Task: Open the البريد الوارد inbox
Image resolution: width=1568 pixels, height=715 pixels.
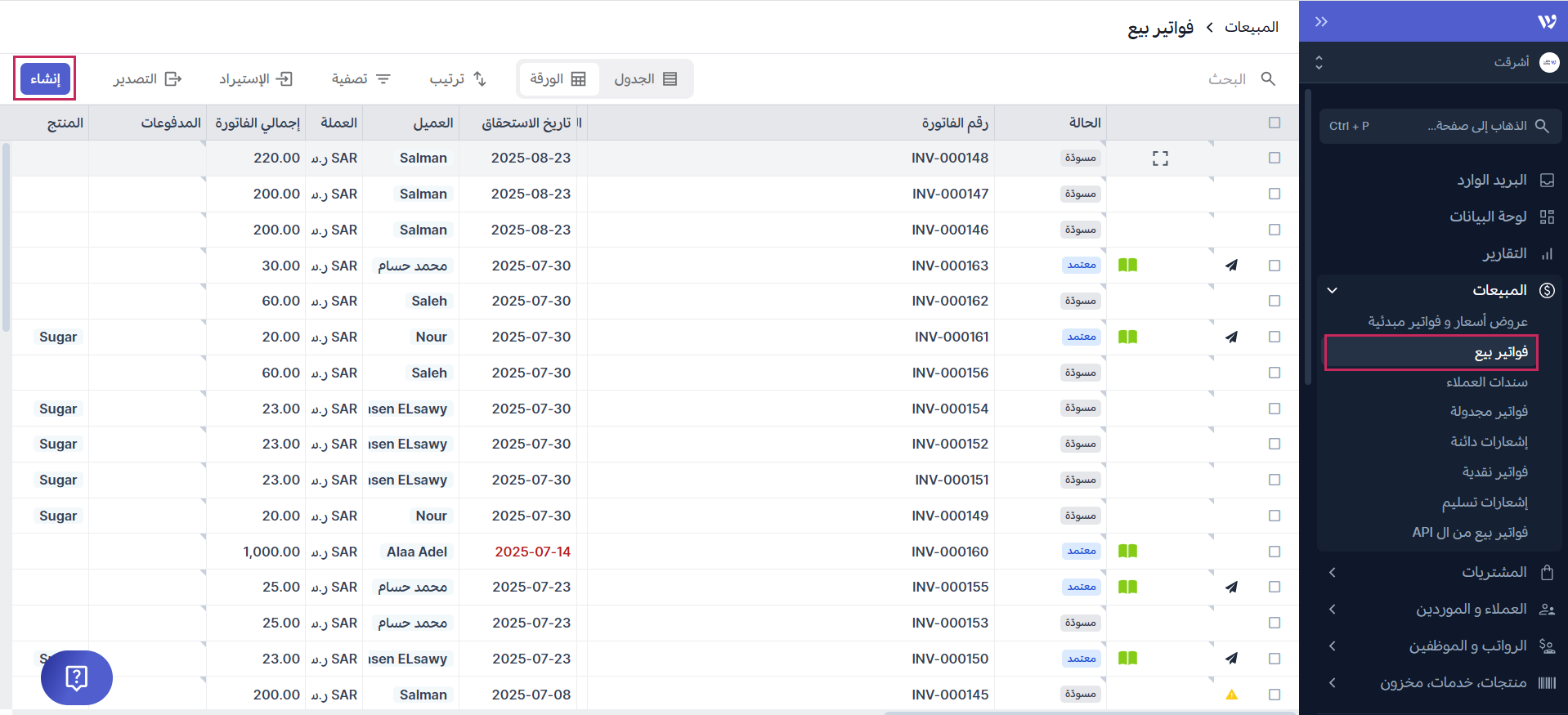Action: coord(1491,180)
